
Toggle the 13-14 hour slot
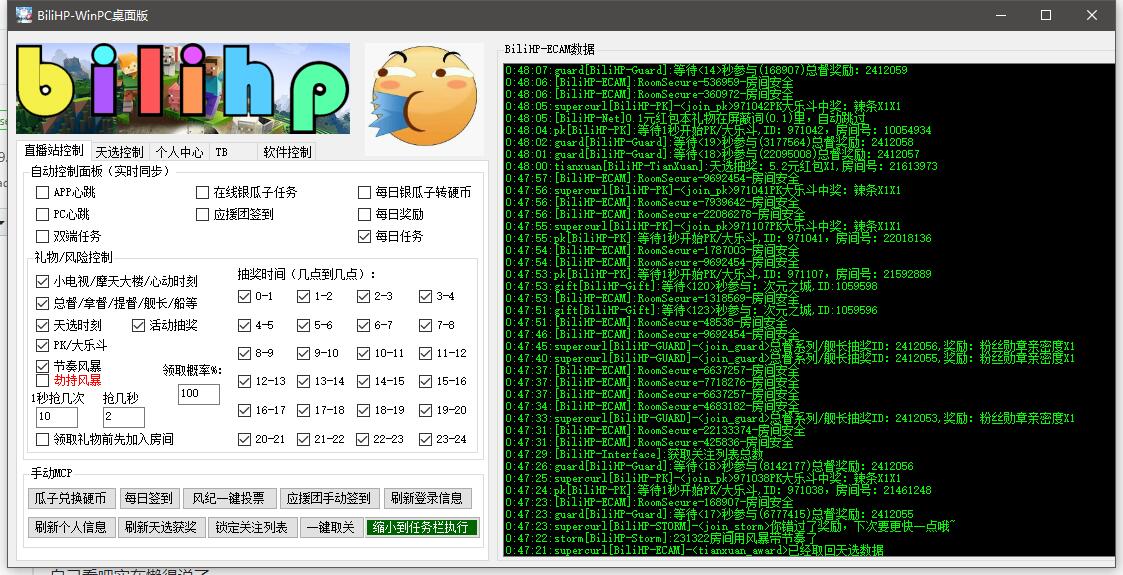pos(304,381)
